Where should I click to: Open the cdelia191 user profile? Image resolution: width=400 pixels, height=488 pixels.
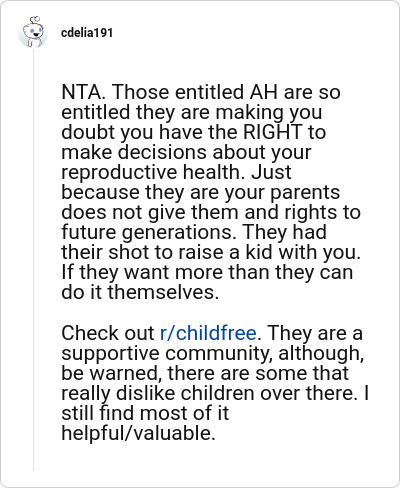[x=87, y=33]
